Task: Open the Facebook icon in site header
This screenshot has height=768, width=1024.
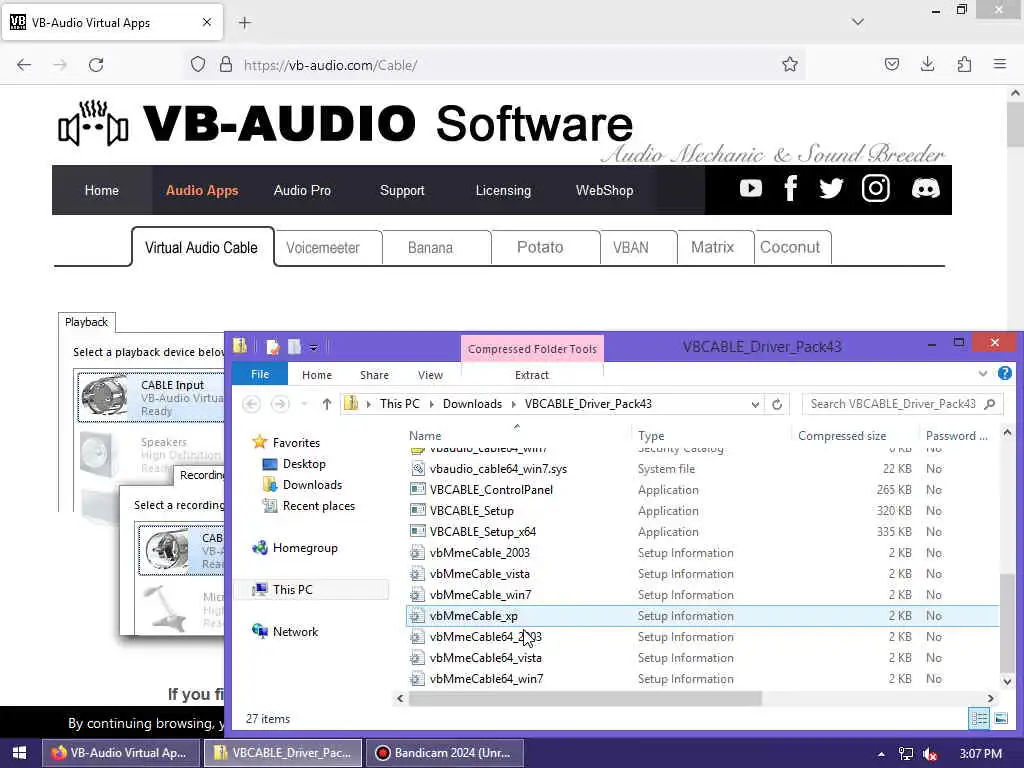Action: (790, 189)
